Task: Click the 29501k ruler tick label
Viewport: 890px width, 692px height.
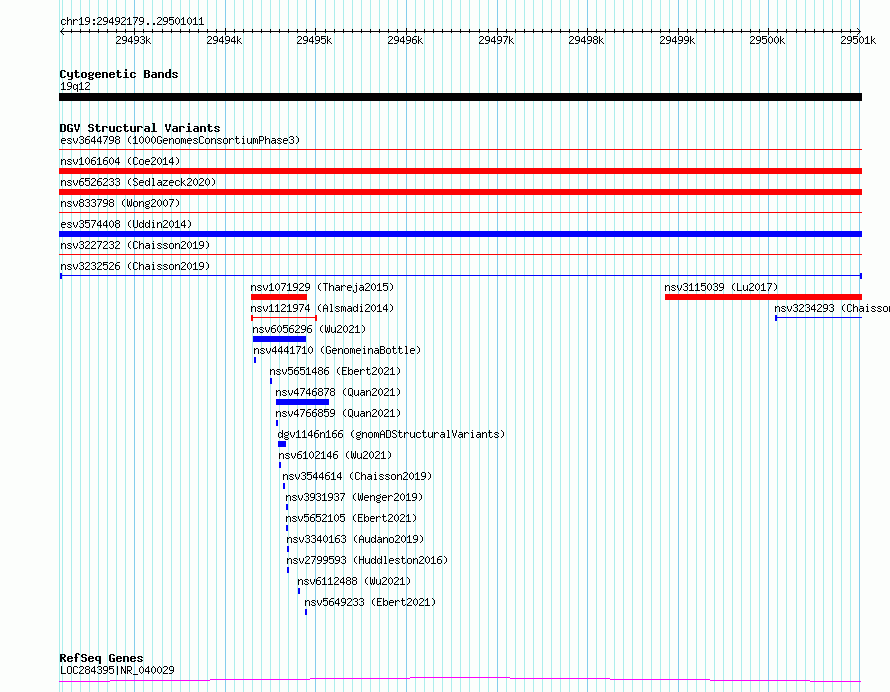Action: [858, 40]
